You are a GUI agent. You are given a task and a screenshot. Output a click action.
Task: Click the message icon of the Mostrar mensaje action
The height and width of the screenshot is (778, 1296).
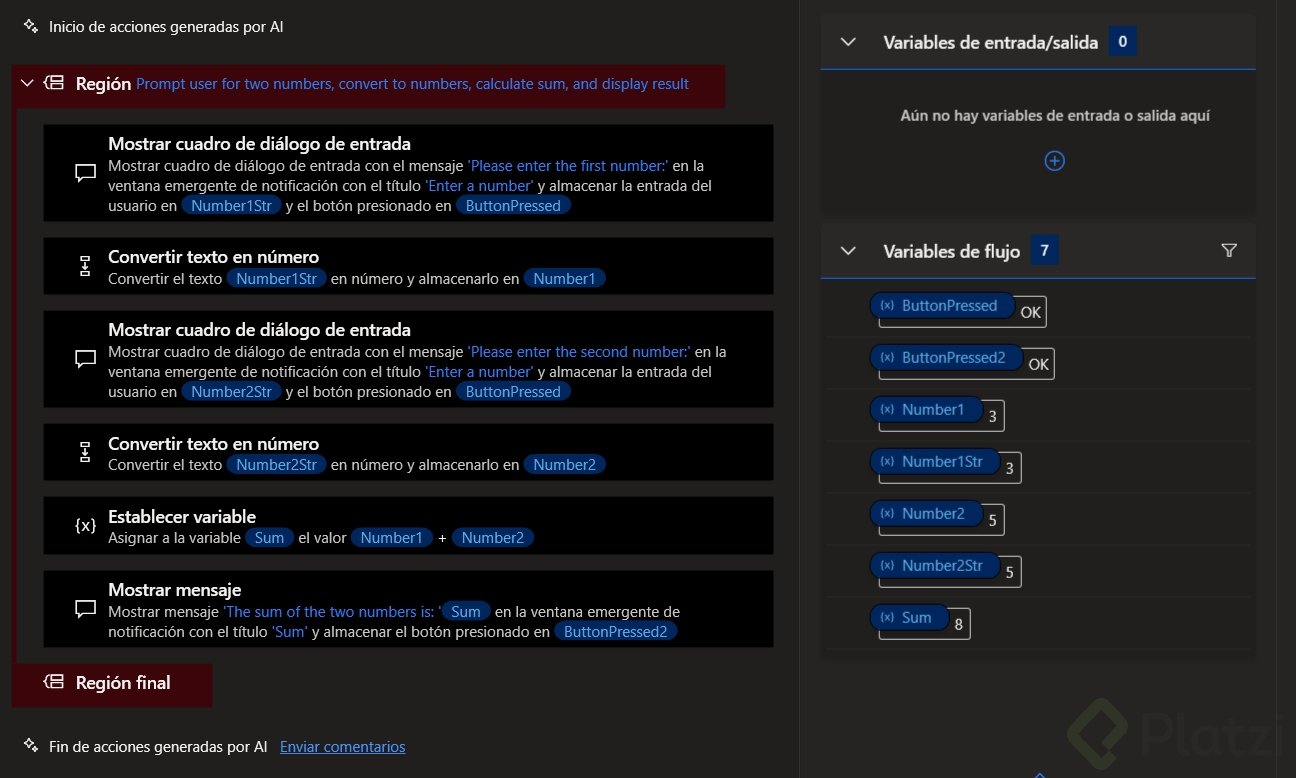(x=85, y=609)
